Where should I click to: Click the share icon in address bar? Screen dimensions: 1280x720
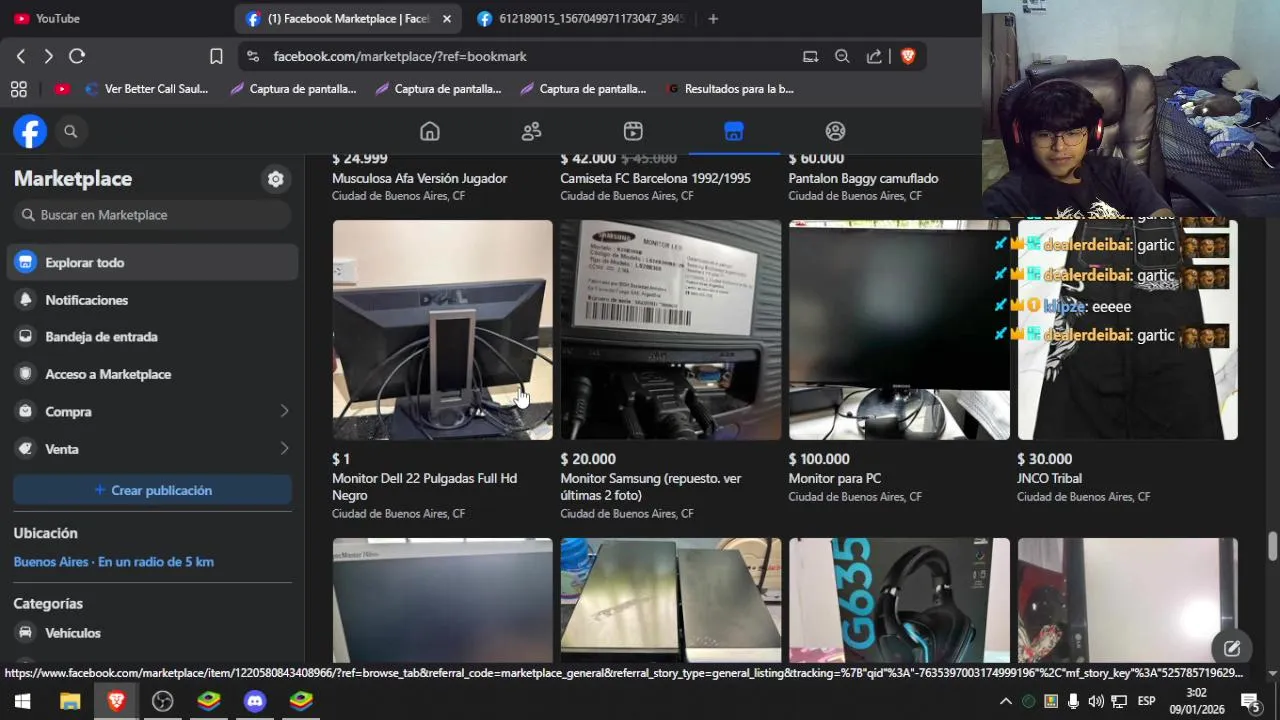pos(874,56)
